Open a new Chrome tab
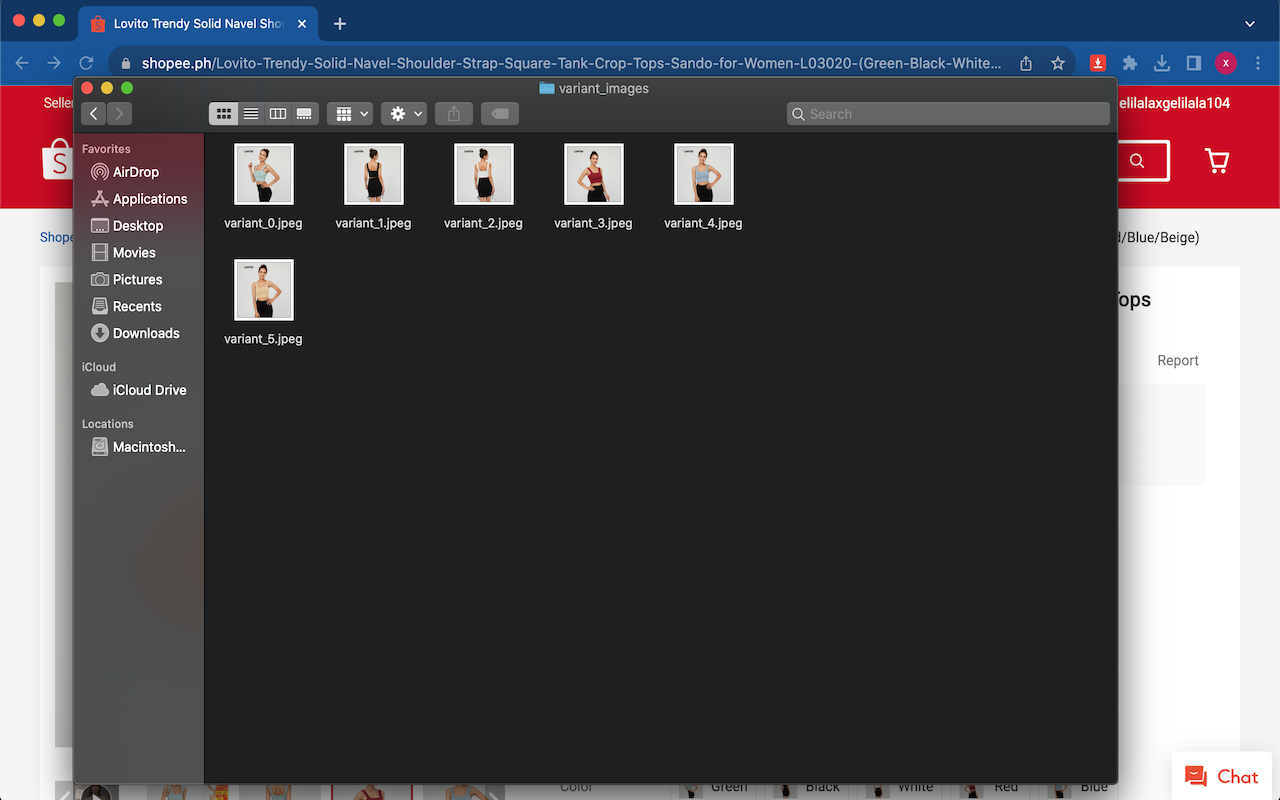Viewport: 1280px width, 800px height. (340, 23)
